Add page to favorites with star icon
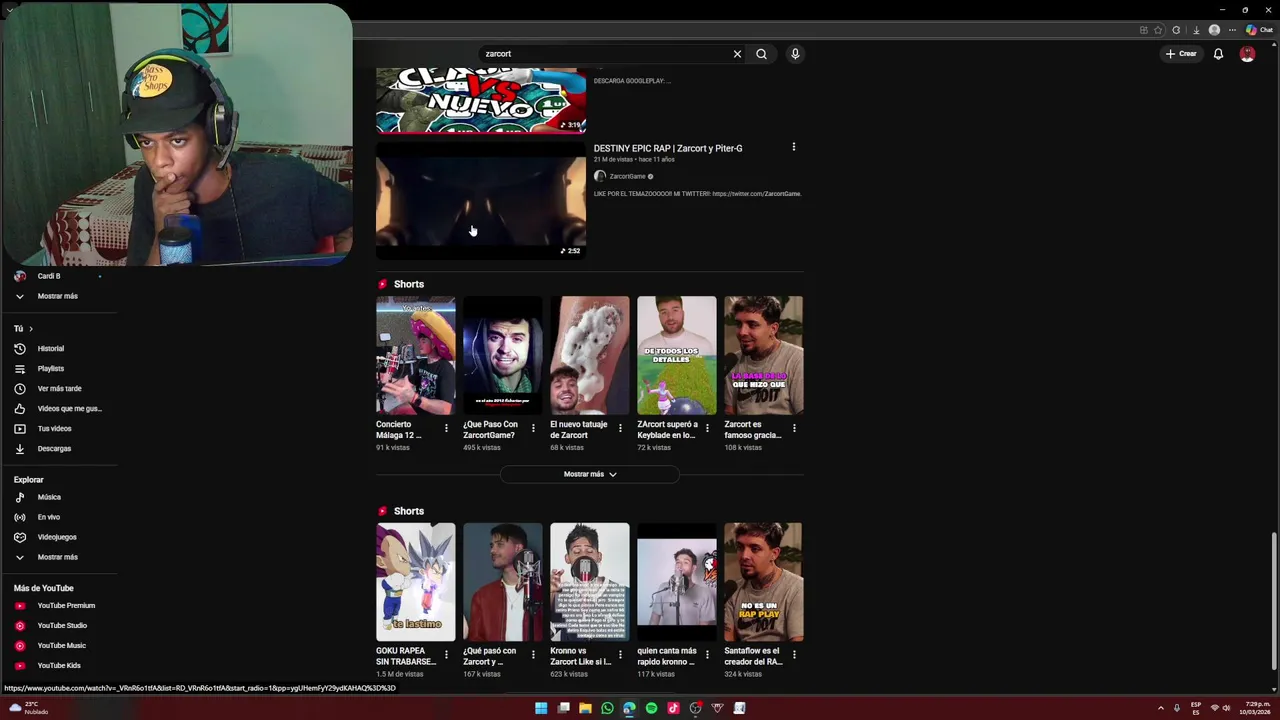The width and height of the screenshot is (1280, 720). [1158, 30]
